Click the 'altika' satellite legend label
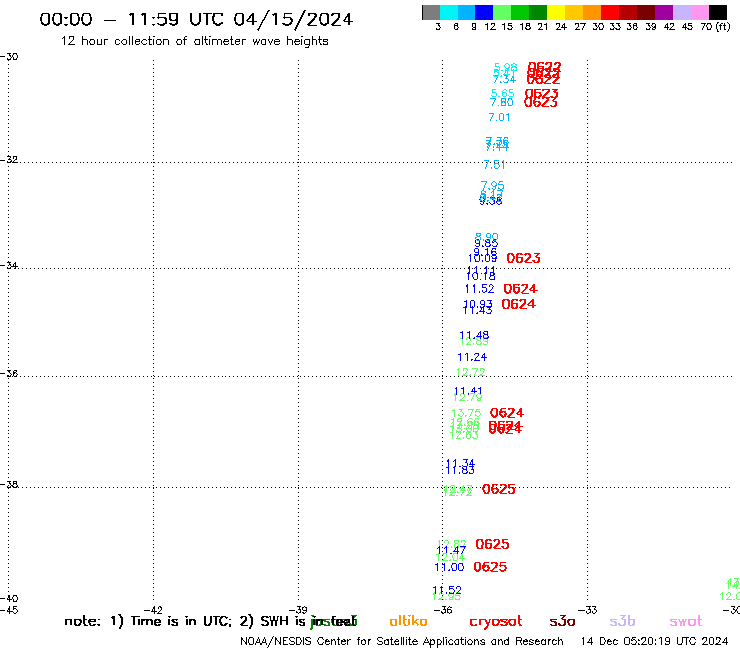 tap(408, 621)
